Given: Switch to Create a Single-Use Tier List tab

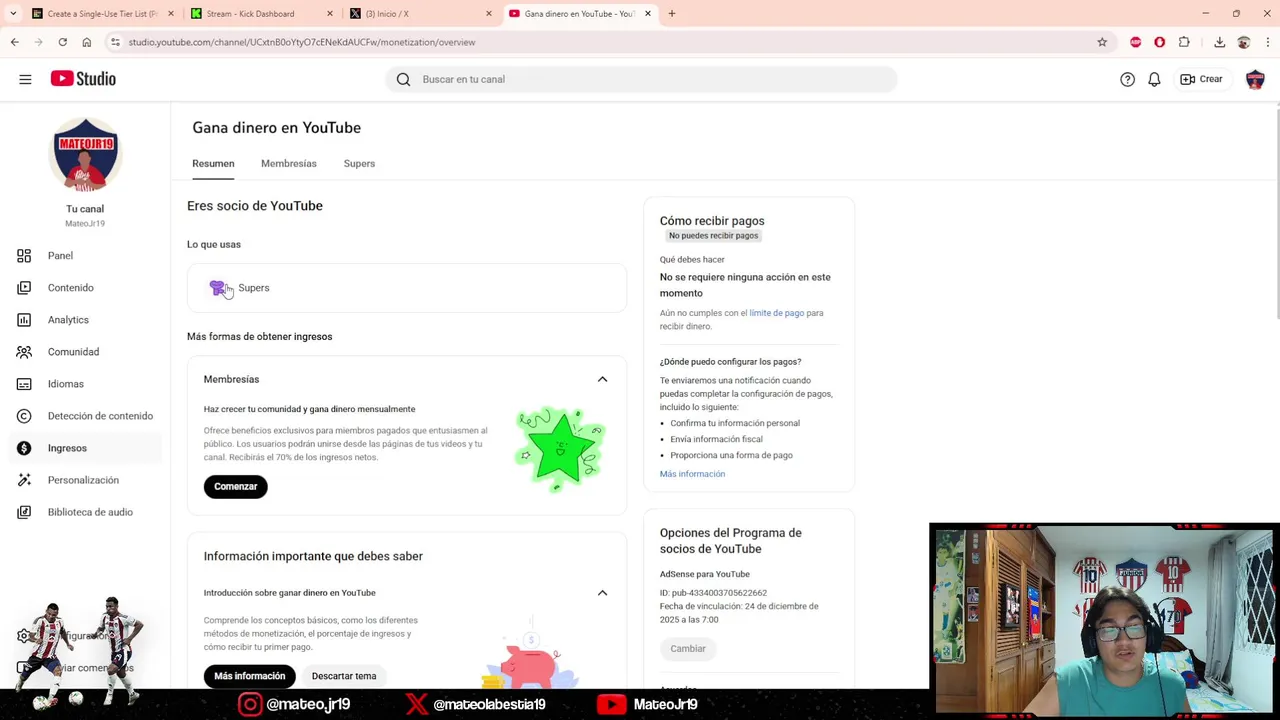Looking at the screenshot, I should [102, 14].
